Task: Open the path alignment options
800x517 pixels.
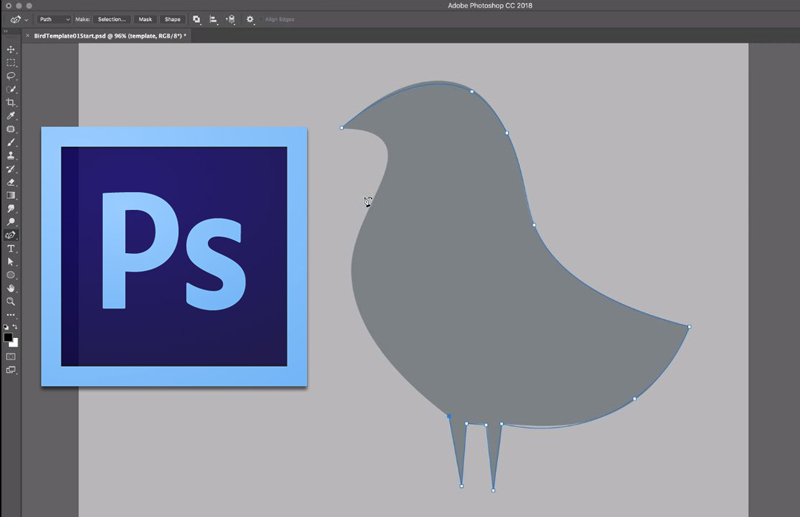Action: [213, 19]
